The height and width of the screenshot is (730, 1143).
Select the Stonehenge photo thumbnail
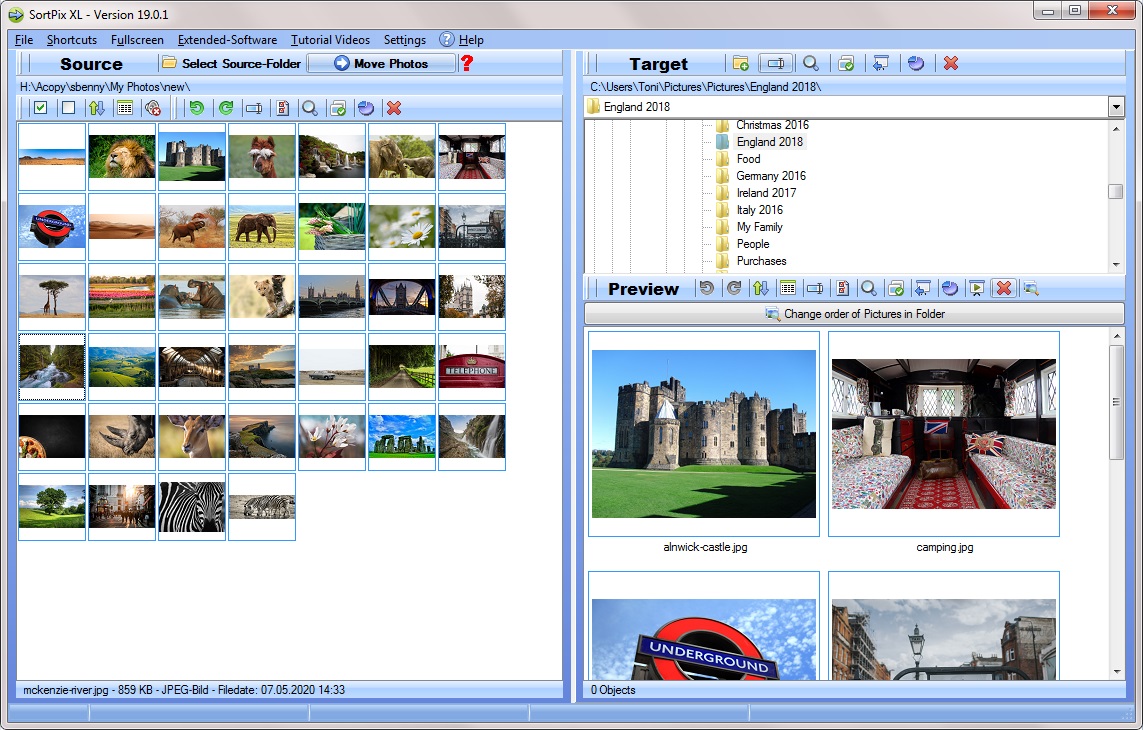[x=402, y=437]
